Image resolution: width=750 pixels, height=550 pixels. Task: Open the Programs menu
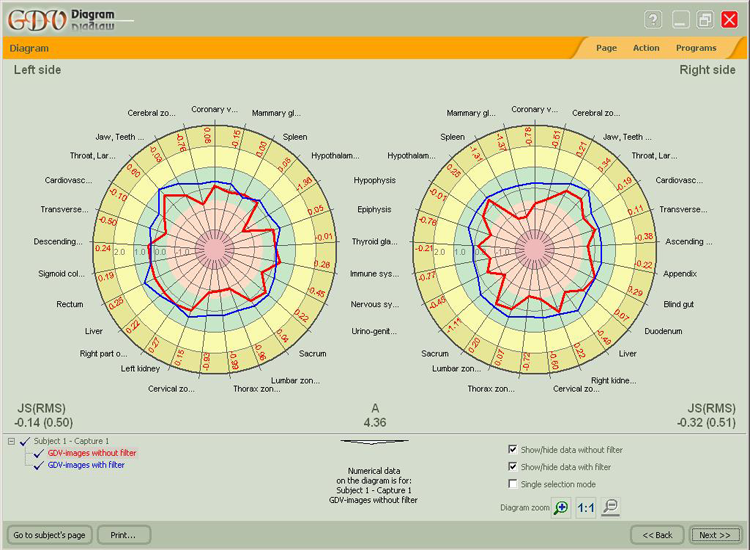695,48
